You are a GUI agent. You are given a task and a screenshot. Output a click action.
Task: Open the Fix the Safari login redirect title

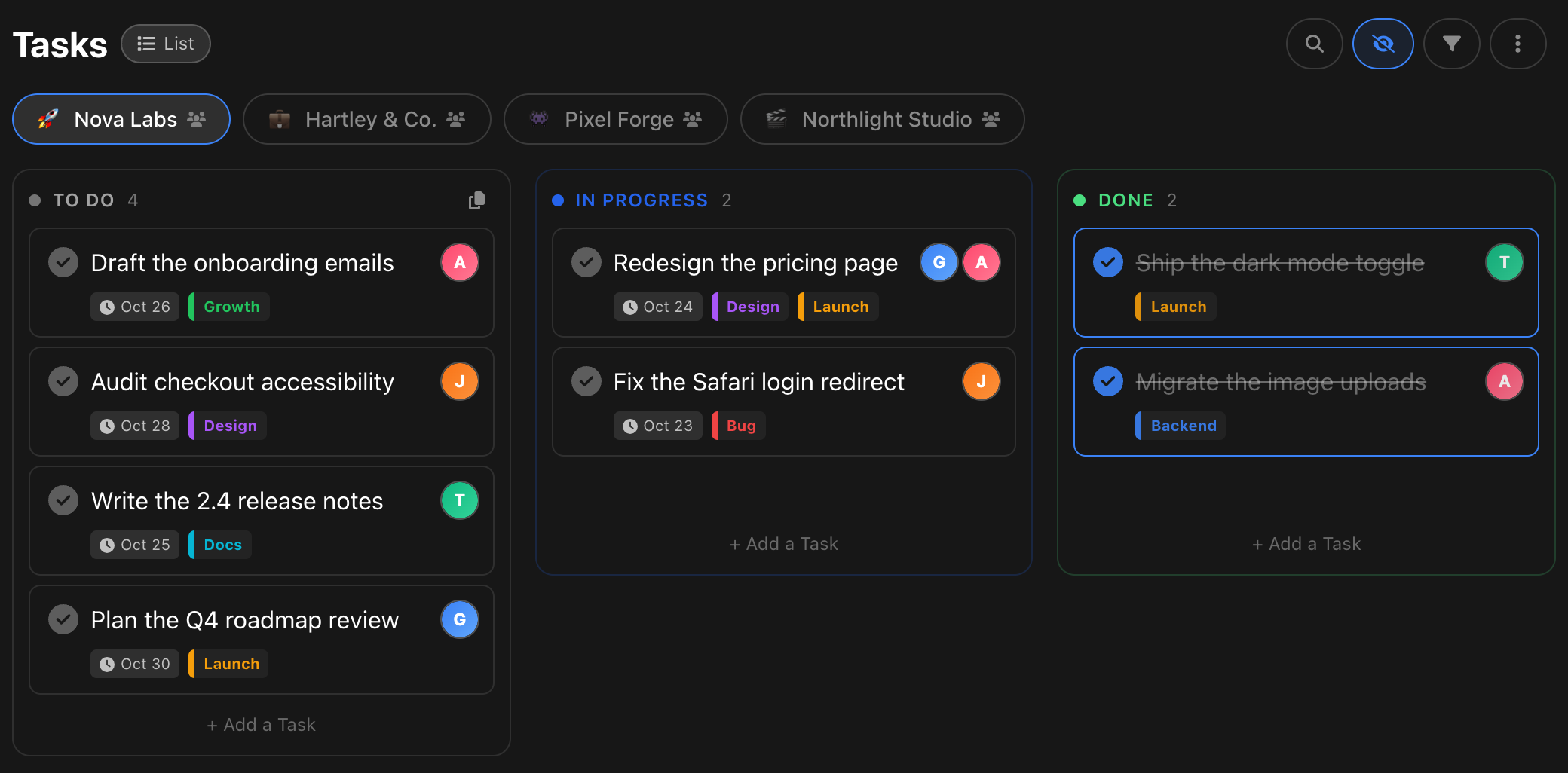758,382
